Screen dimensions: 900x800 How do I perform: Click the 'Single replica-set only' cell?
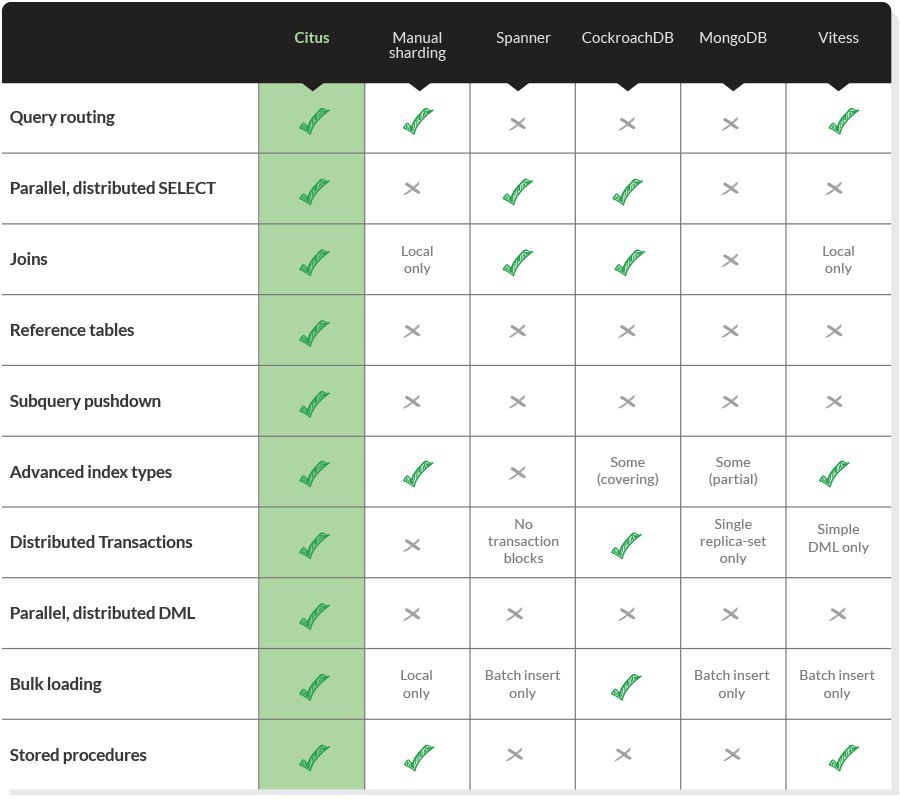(x=733, y=541)
